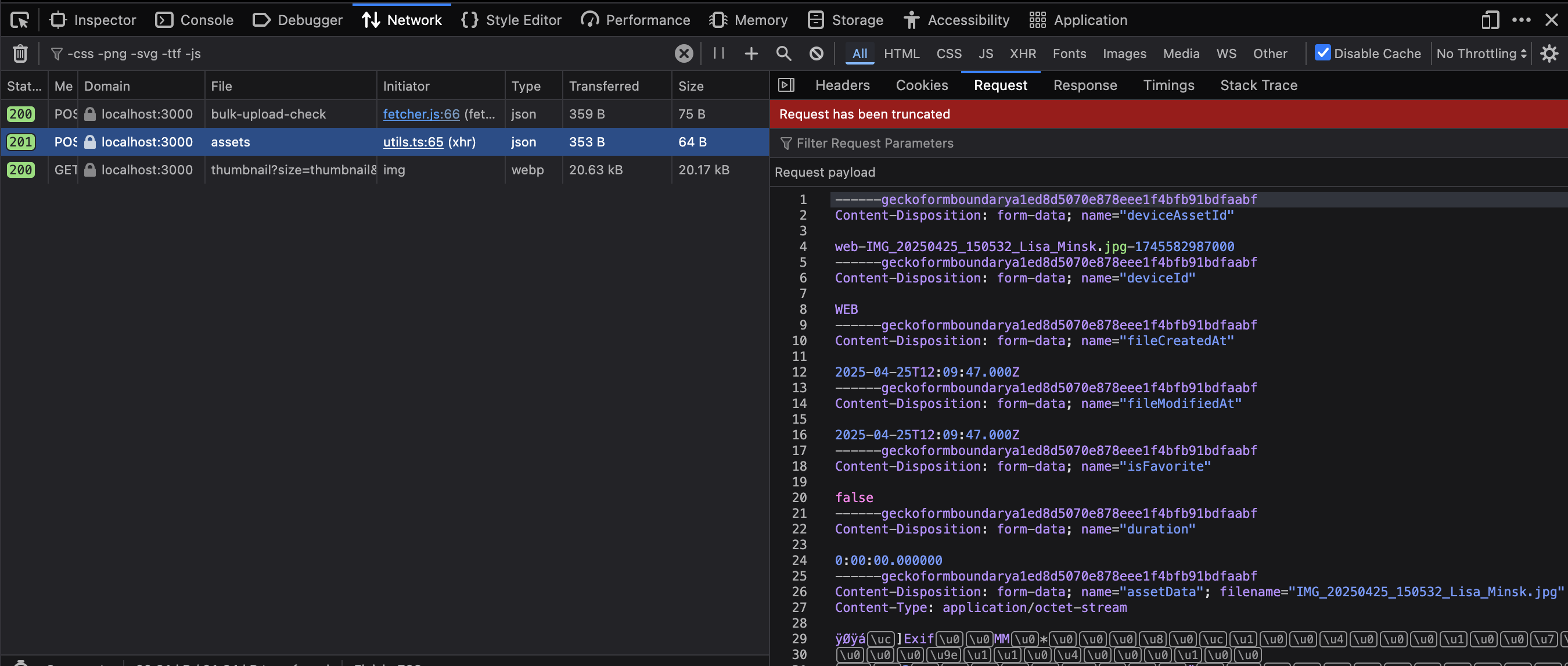
Task: Open request blocking icon
Action: tap(817, 53)
